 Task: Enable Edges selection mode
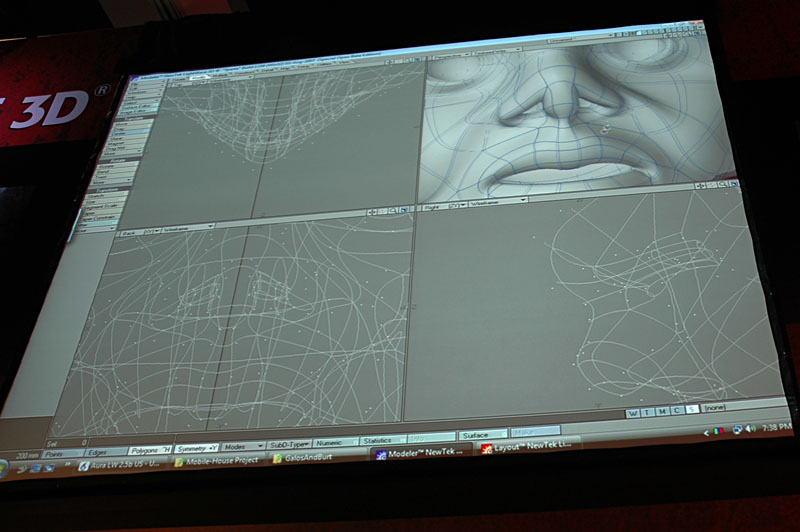click(x=107, y=452)
